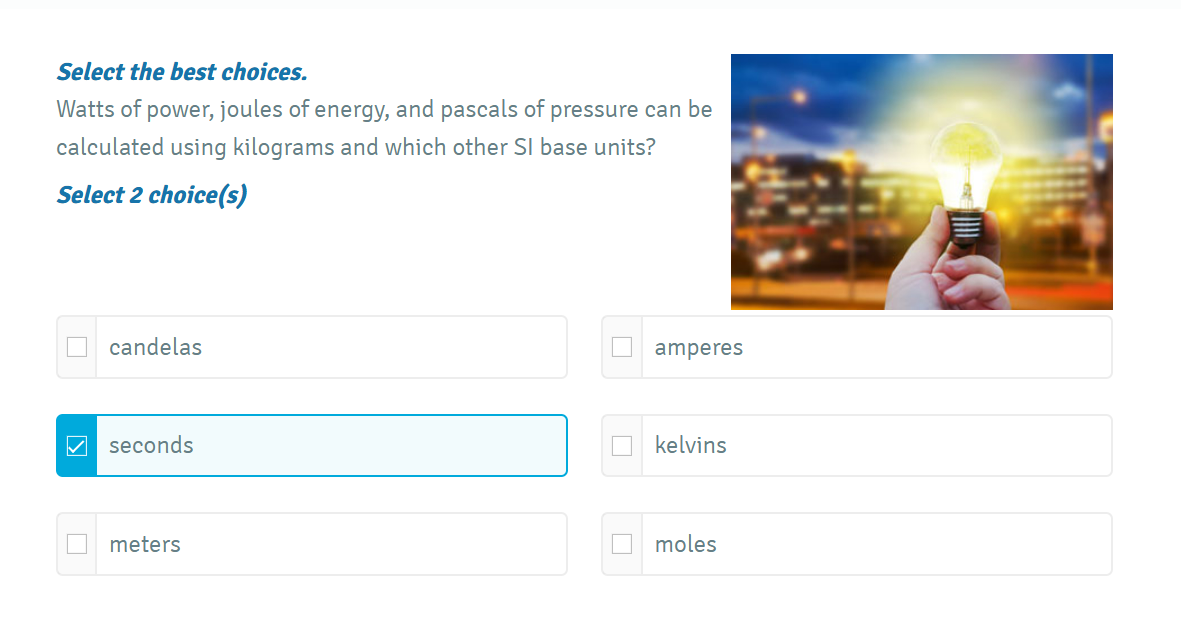Select the 'kelvins' answer label

point(691,445)
